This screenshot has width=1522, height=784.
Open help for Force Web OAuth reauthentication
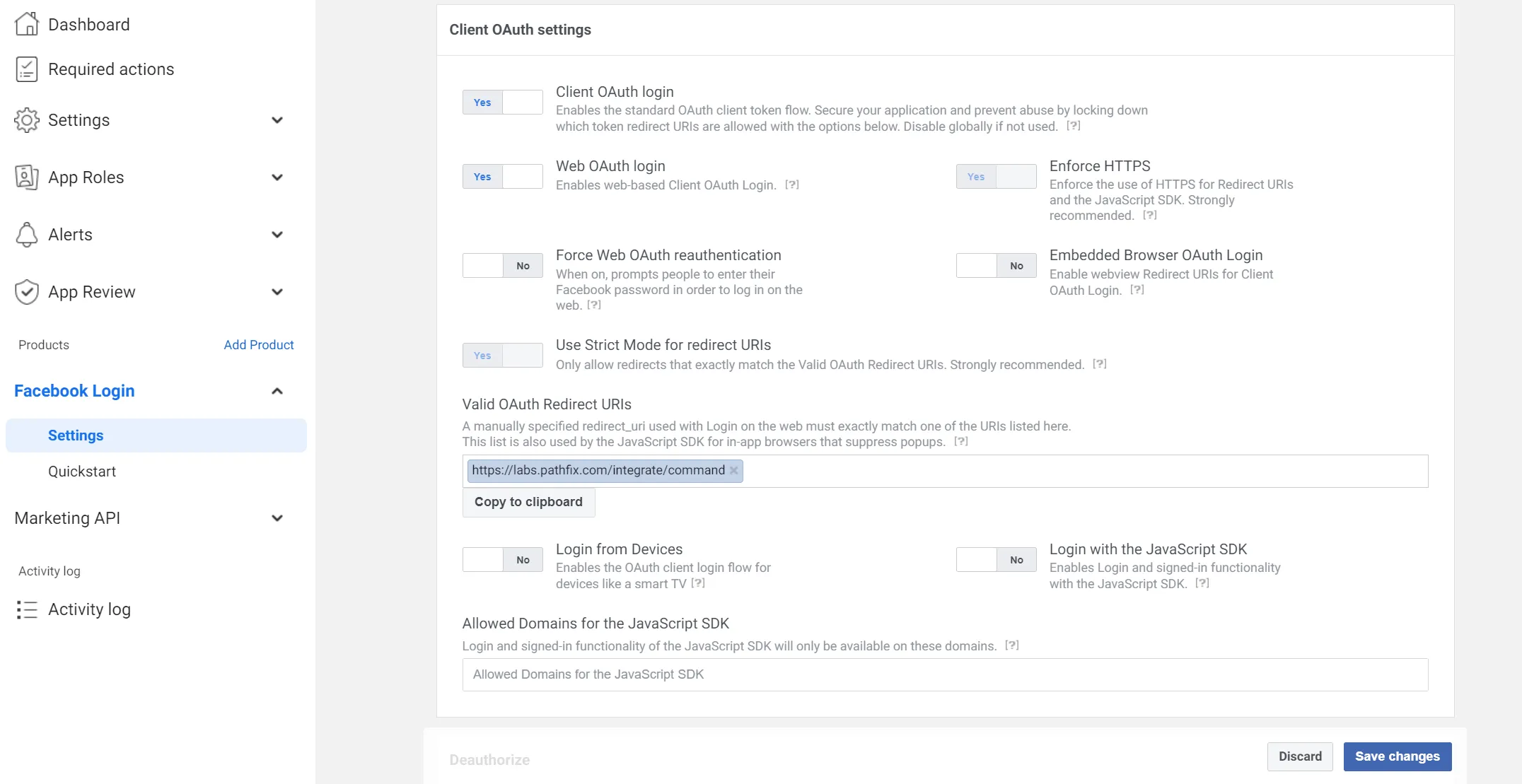point(594,305)
